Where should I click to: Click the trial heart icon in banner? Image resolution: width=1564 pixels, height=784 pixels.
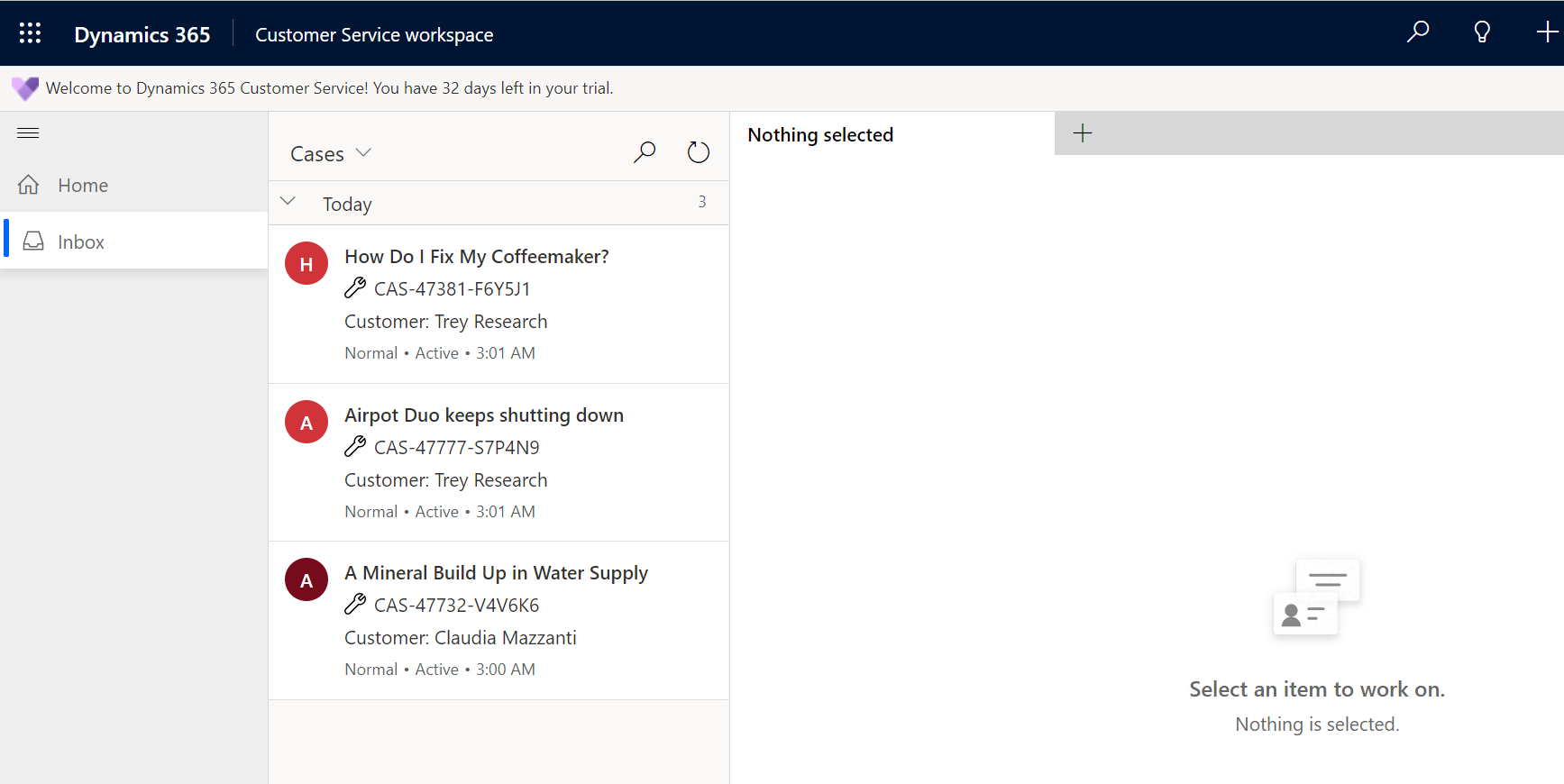[x=25, y=88]
